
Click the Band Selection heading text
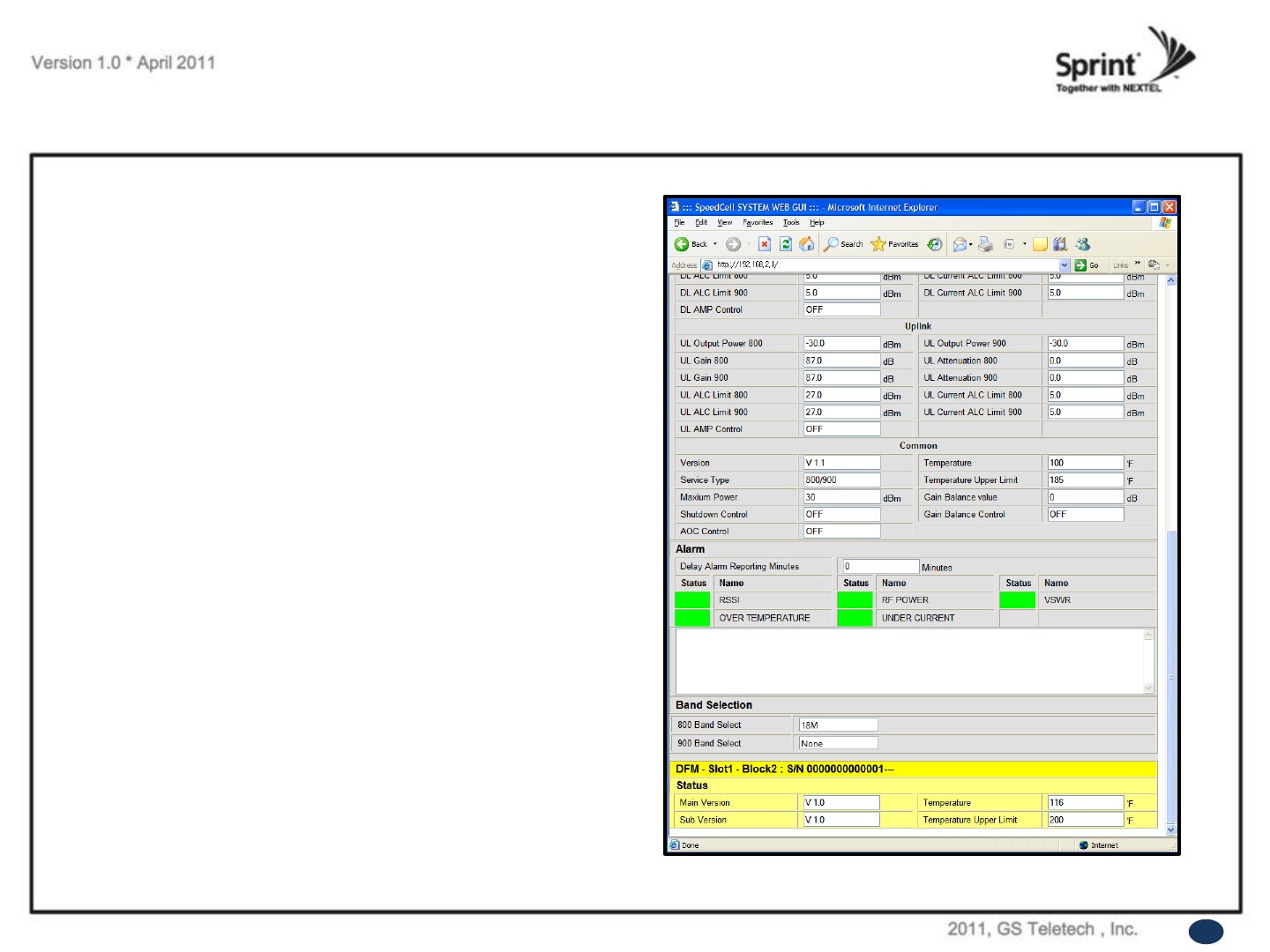(x=714, y=705)
